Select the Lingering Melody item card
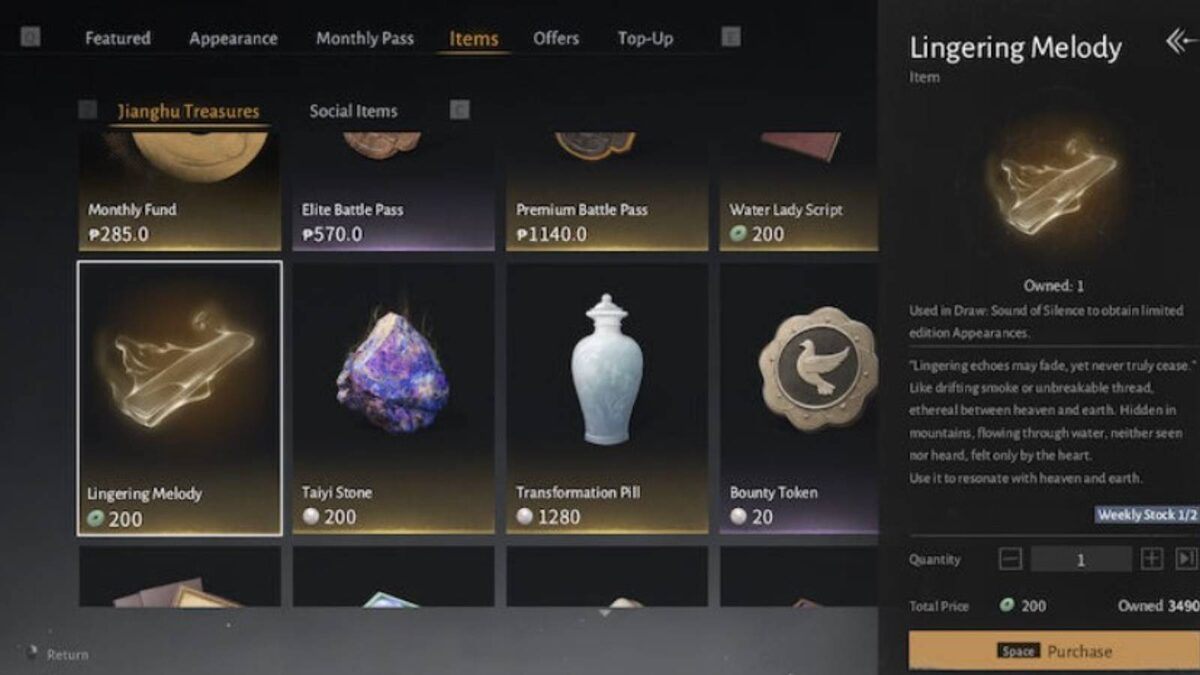Screen dimensions: 1200x675 pos(180,398)
